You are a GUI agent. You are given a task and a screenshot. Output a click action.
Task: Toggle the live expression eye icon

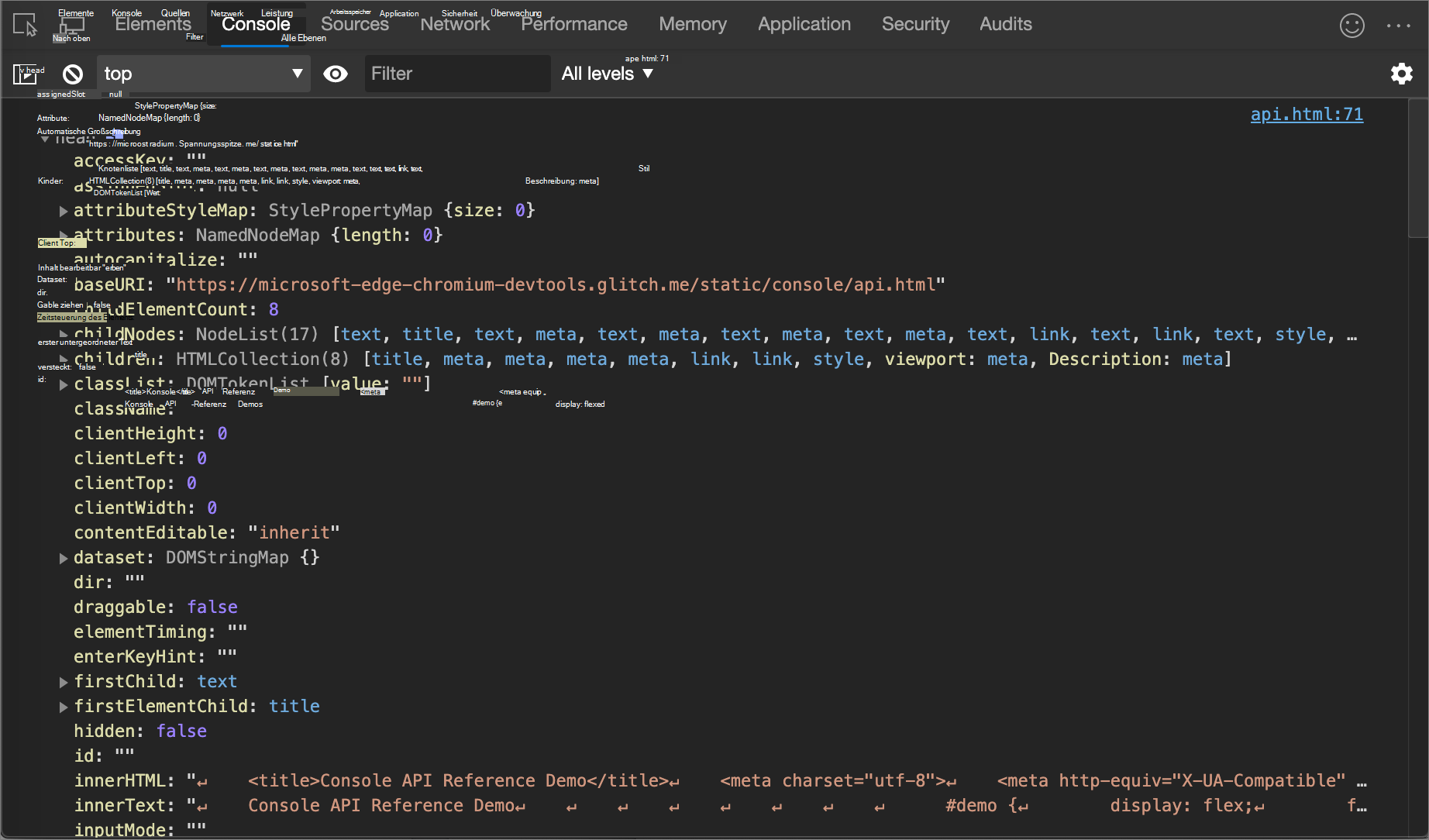(336, 74)
